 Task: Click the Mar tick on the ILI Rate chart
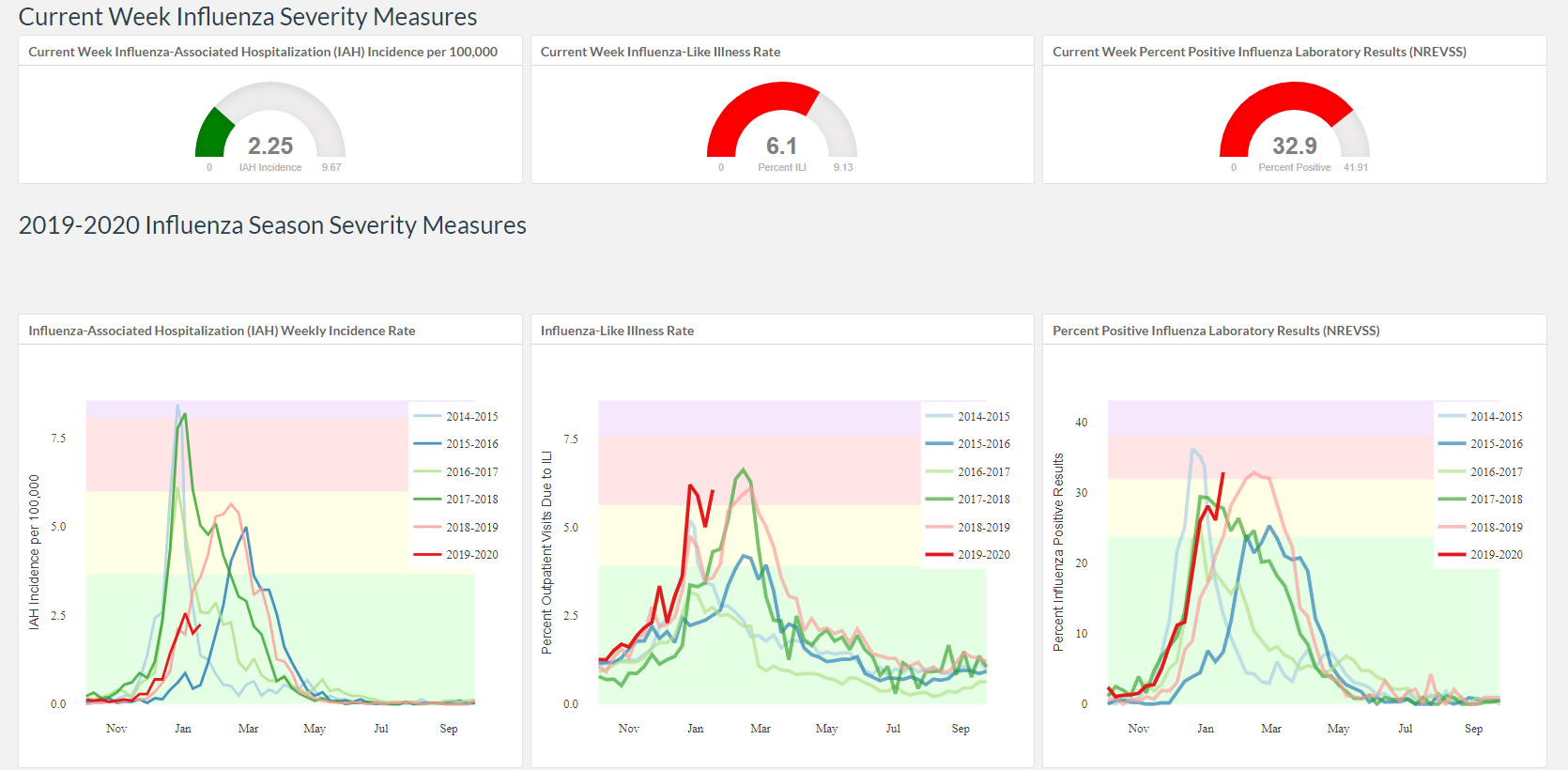pos(761,729)
